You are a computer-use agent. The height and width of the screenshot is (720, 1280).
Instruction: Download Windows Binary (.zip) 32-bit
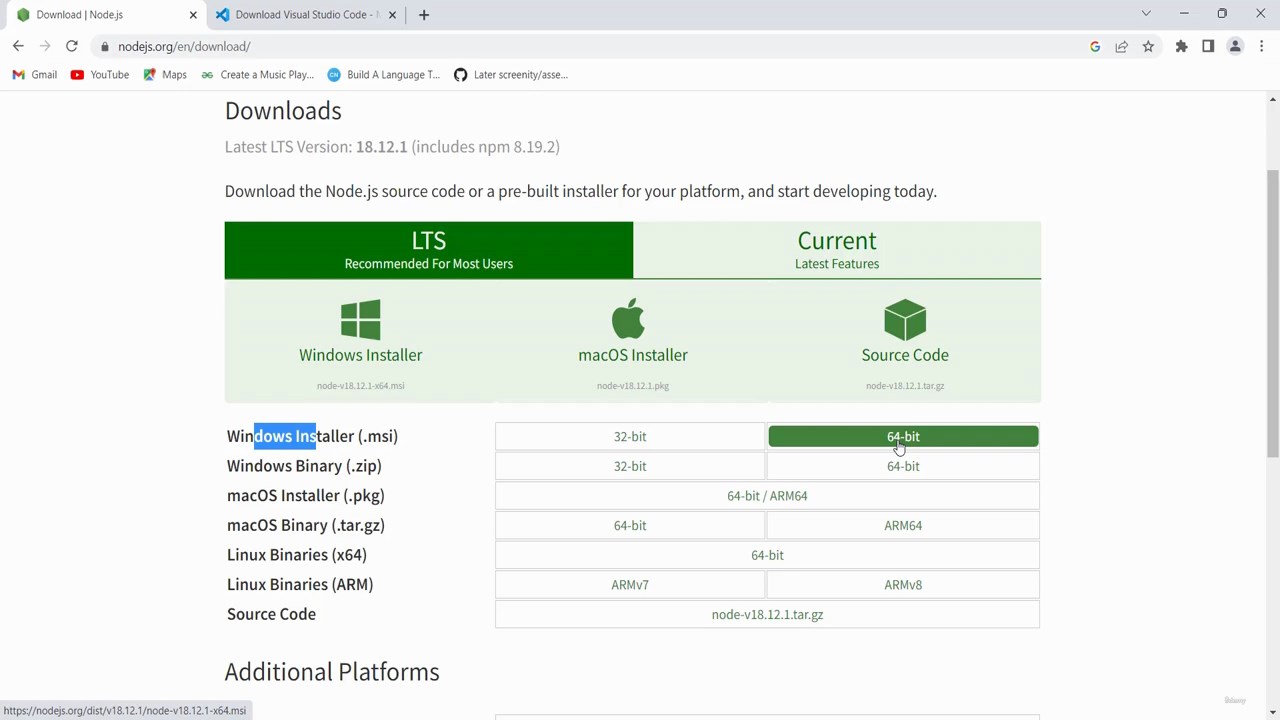tap(630, 466)
